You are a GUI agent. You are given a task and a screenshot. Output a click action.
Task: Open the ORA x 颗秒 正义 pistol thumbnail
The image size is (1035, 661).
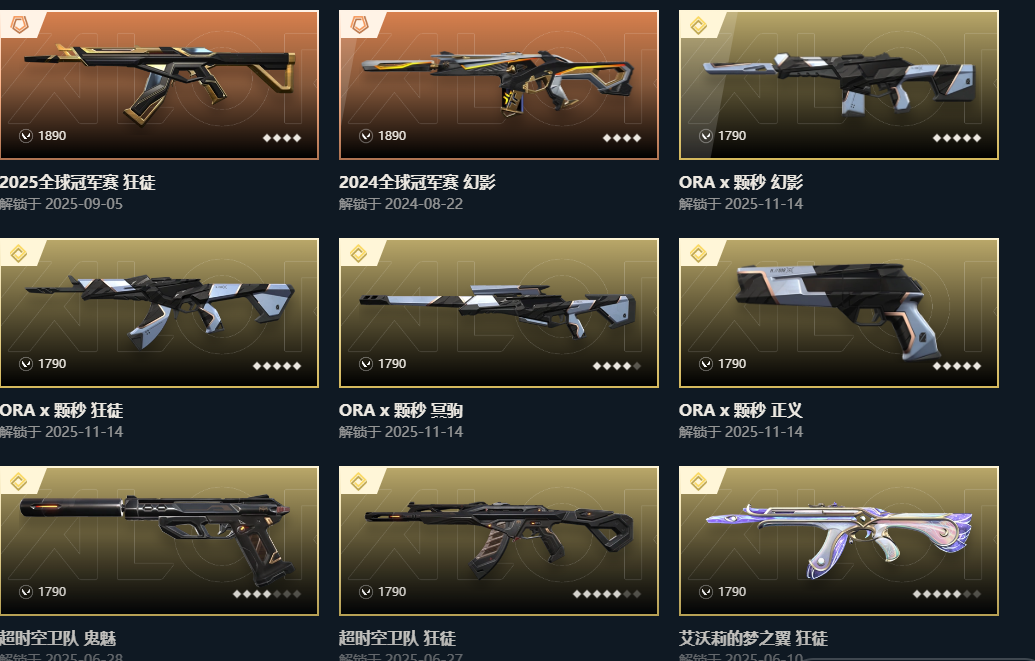838,312
